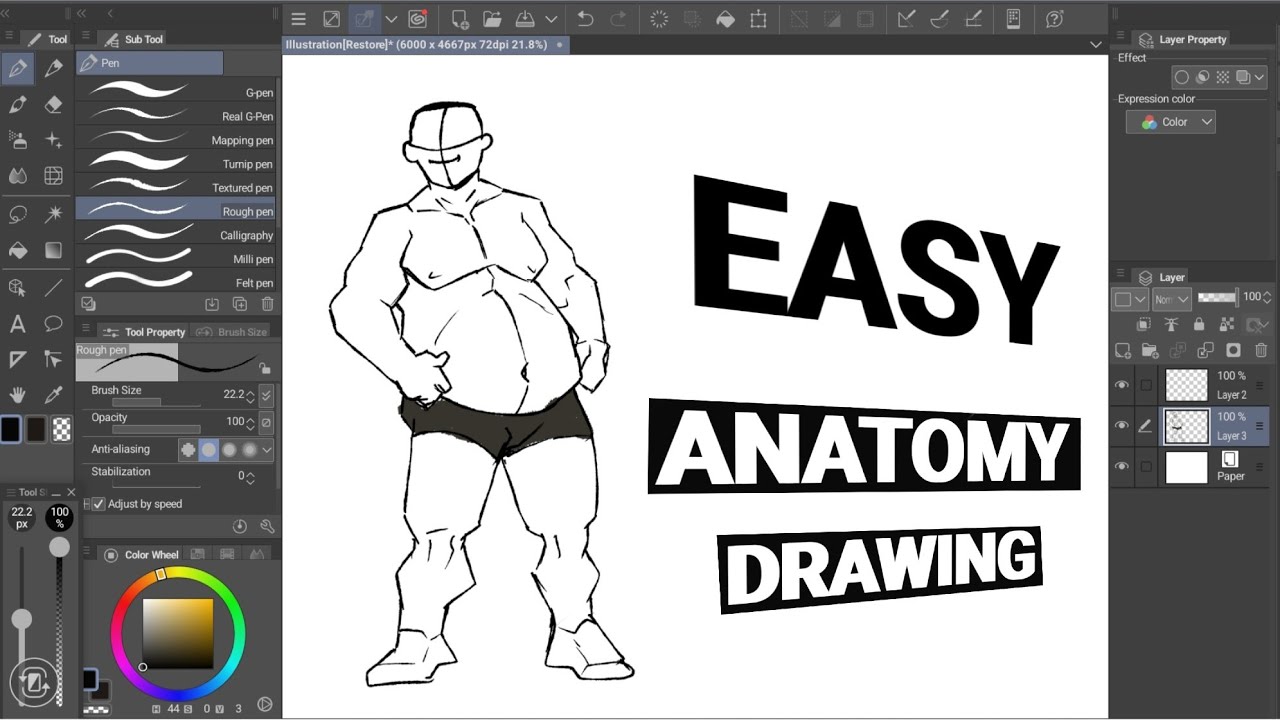This screenshot has height=720, width=1280.
Task: Select the Illustration[Restore] canvas tab
Action: point(425,45)
